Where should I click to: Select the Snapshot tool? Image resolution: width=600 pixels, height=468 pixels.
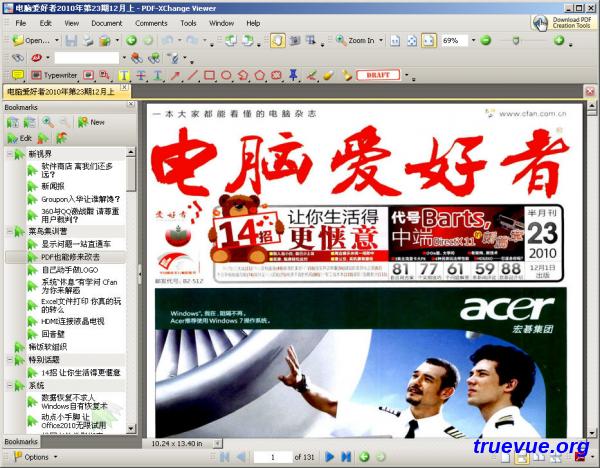[295, 40]
